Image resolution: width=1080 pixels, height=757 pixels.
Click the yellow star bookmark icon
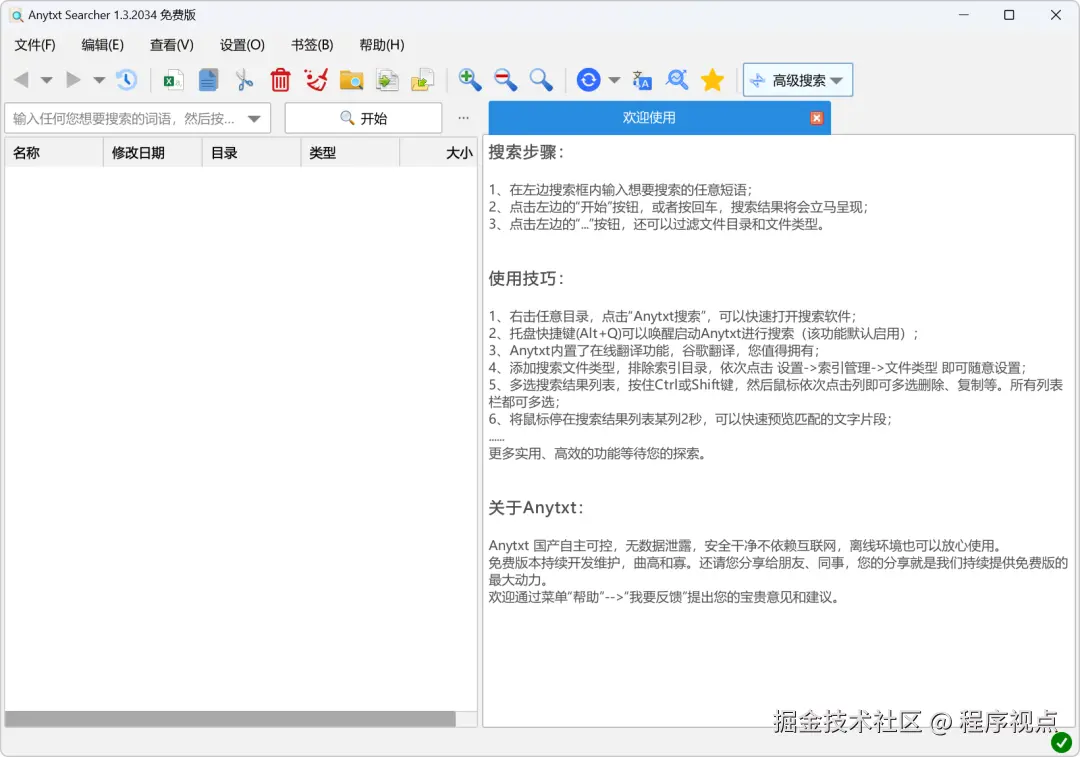pyautogui.click(x=712, y=80)
